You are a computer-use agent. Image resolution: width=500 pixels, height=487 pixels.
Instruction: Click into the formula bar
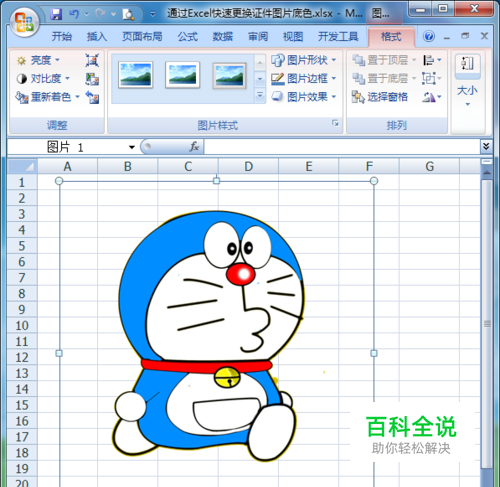click(342, 147)
